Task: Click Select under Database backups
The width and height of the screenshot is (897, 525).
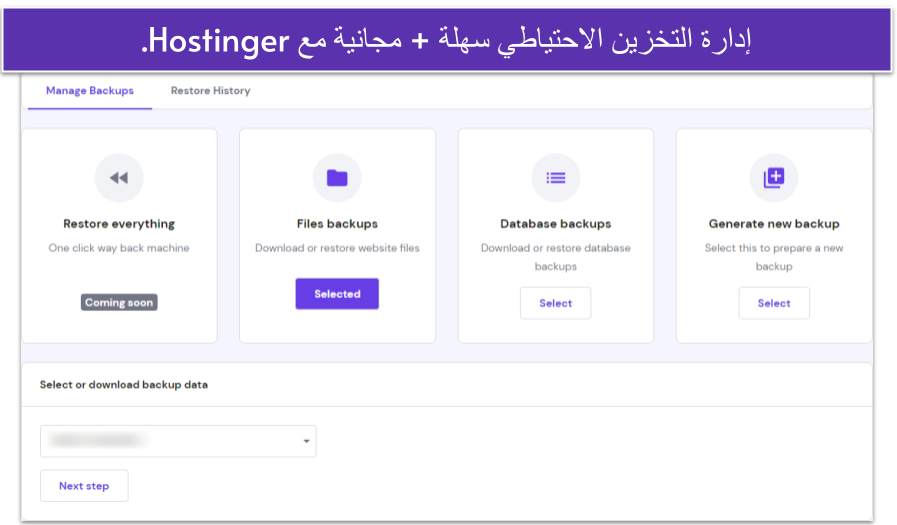Action: (x=555, y=303)
